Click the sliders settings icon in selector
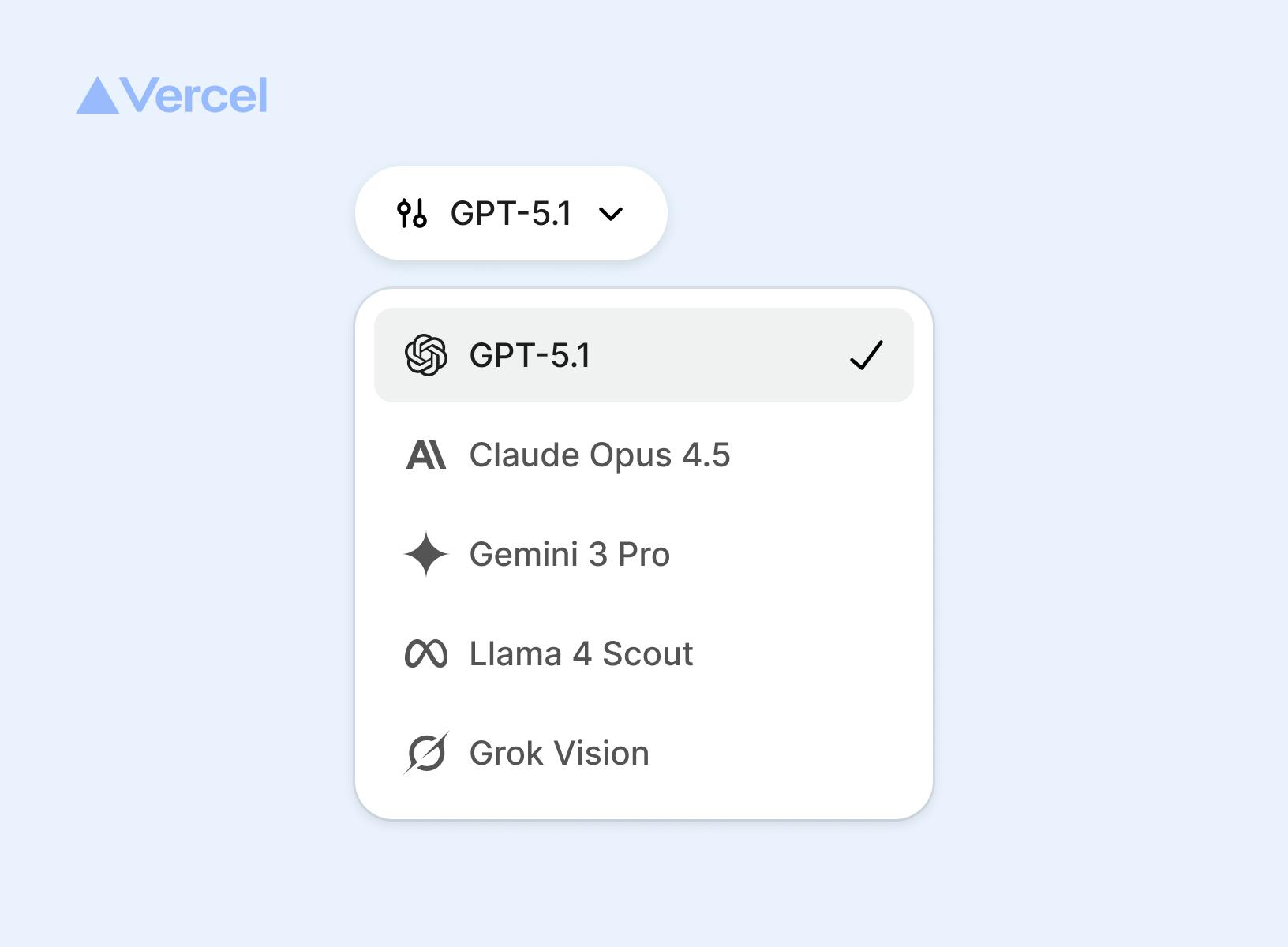1288x947 pixels. [412, 213]
